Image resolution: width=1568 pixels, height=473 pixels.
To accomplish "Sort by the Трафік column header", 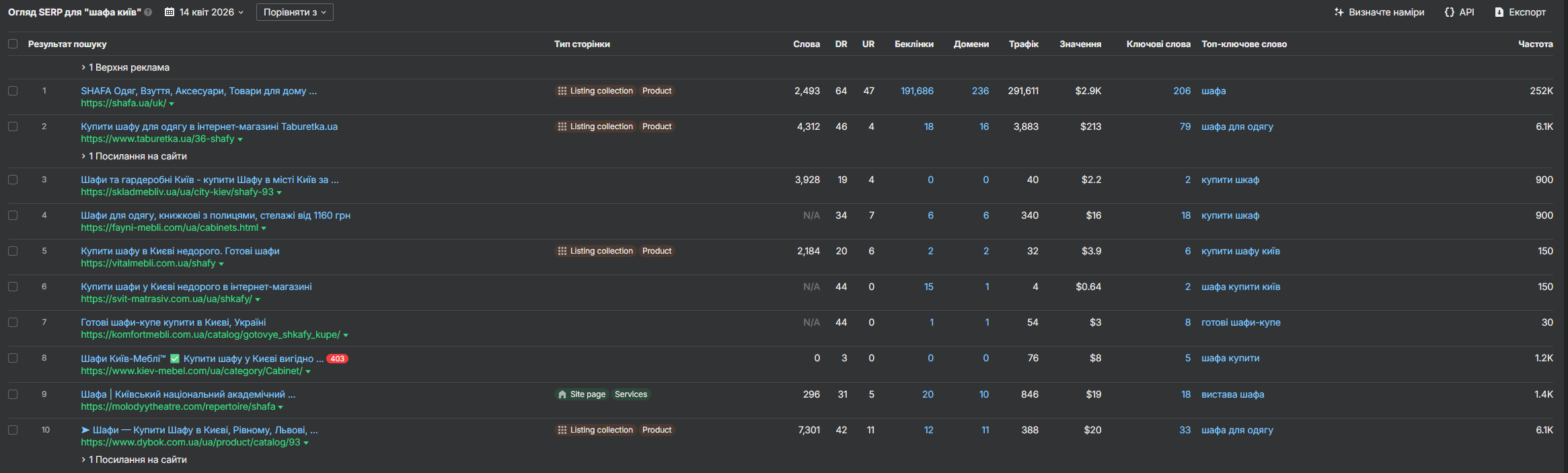I will [x=1023, y=44].
